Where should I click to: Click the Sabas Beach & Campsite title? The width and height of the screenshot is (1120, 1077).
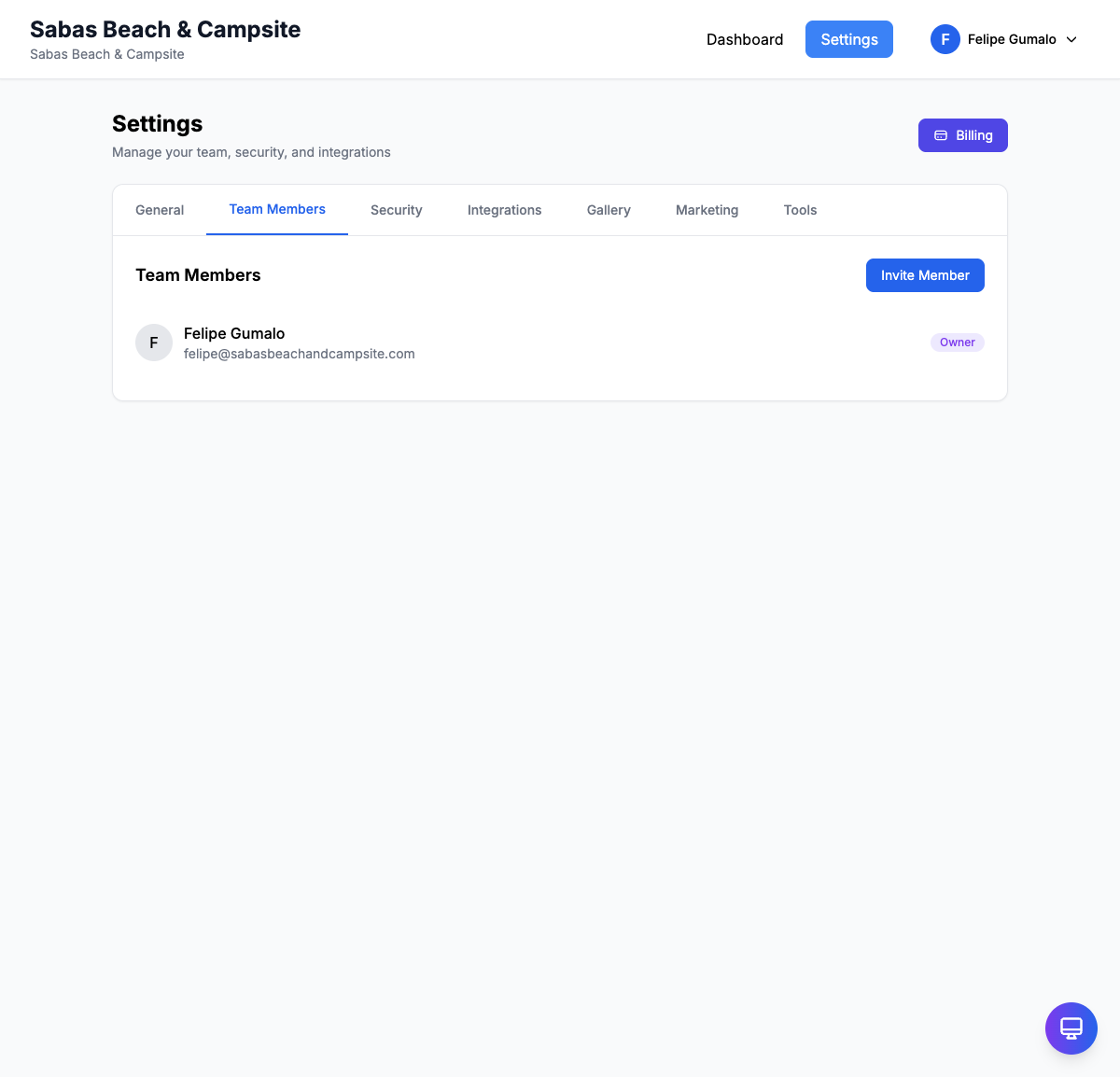(165, 30)
